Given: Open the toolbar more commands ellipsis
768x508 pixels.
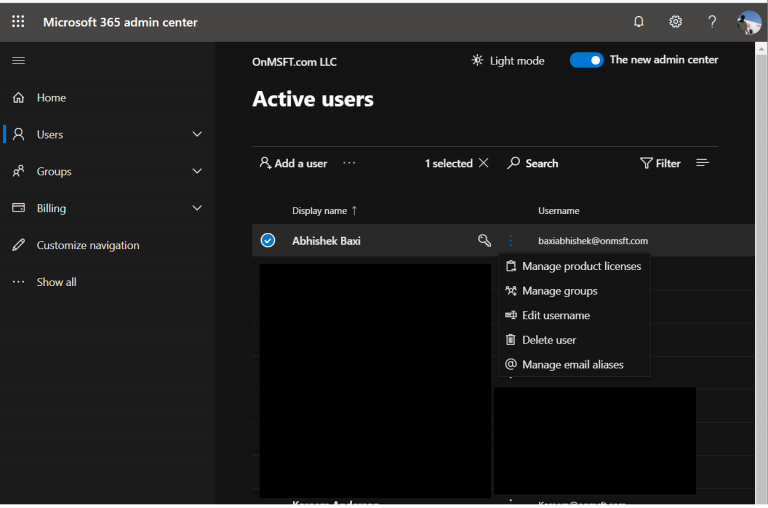Looking at the screenshot, I should click(349, 163).
